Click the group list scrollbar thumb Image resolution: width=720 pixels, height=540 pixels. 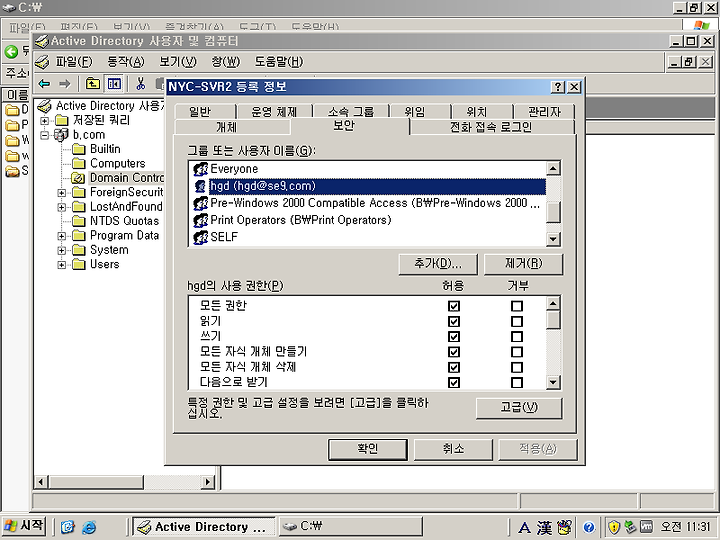[553, 212]
